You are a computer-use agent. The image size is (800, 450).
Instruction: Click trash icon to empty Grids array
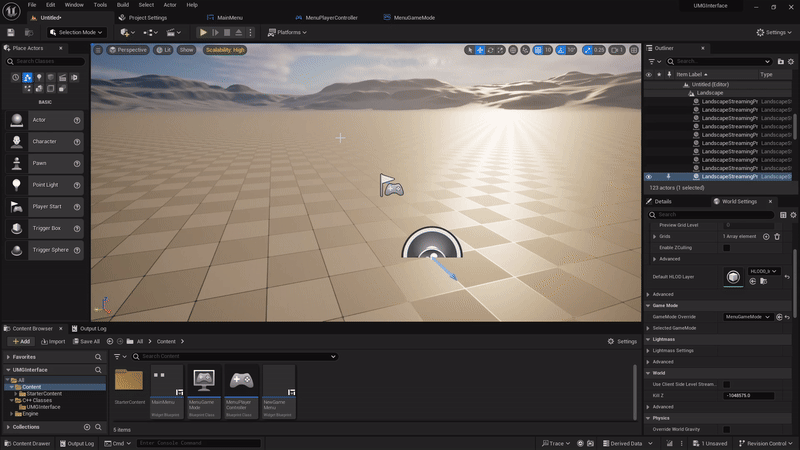point(777,237)
